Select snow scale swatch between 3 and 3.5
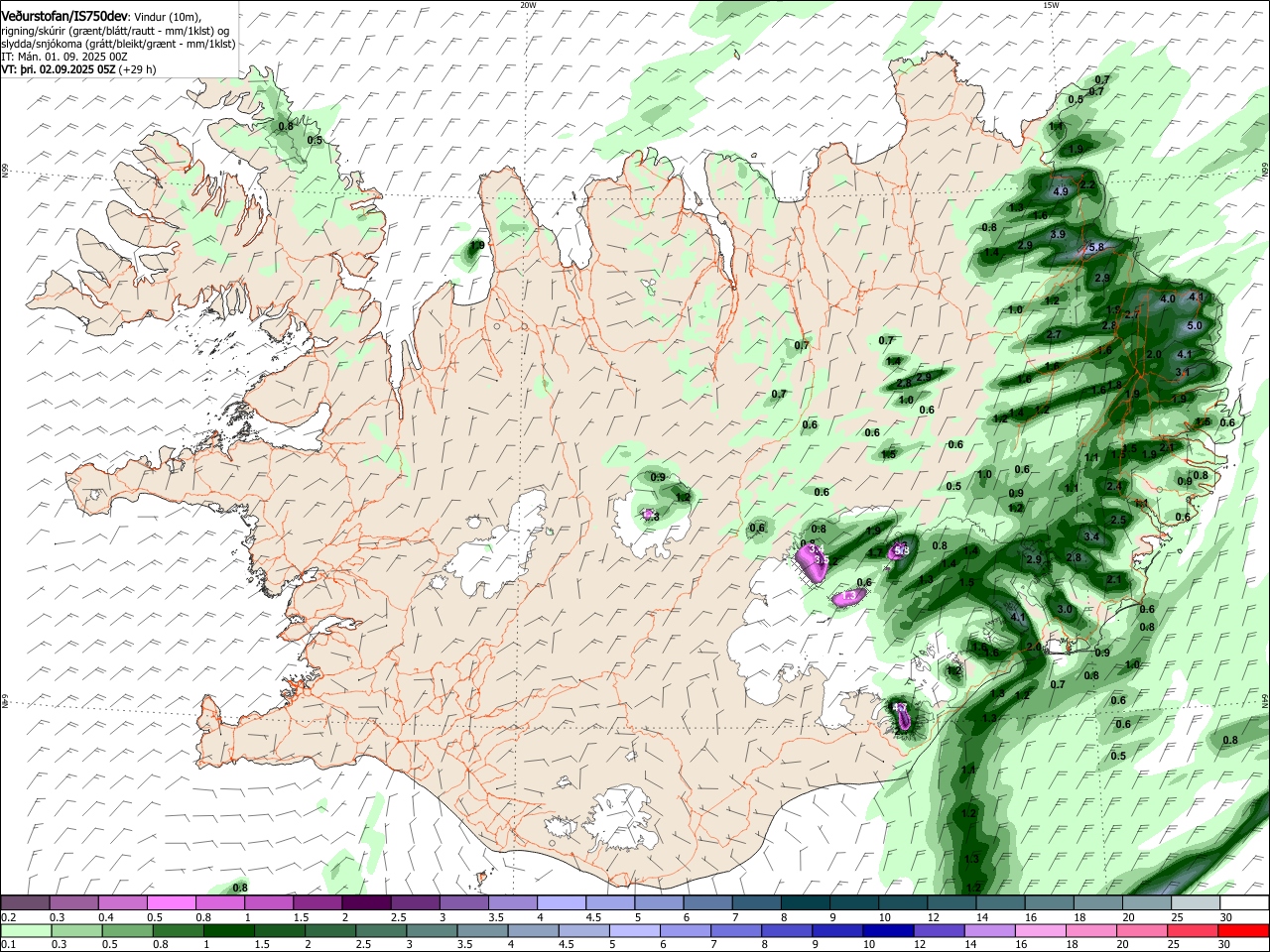 coord(463,902)
